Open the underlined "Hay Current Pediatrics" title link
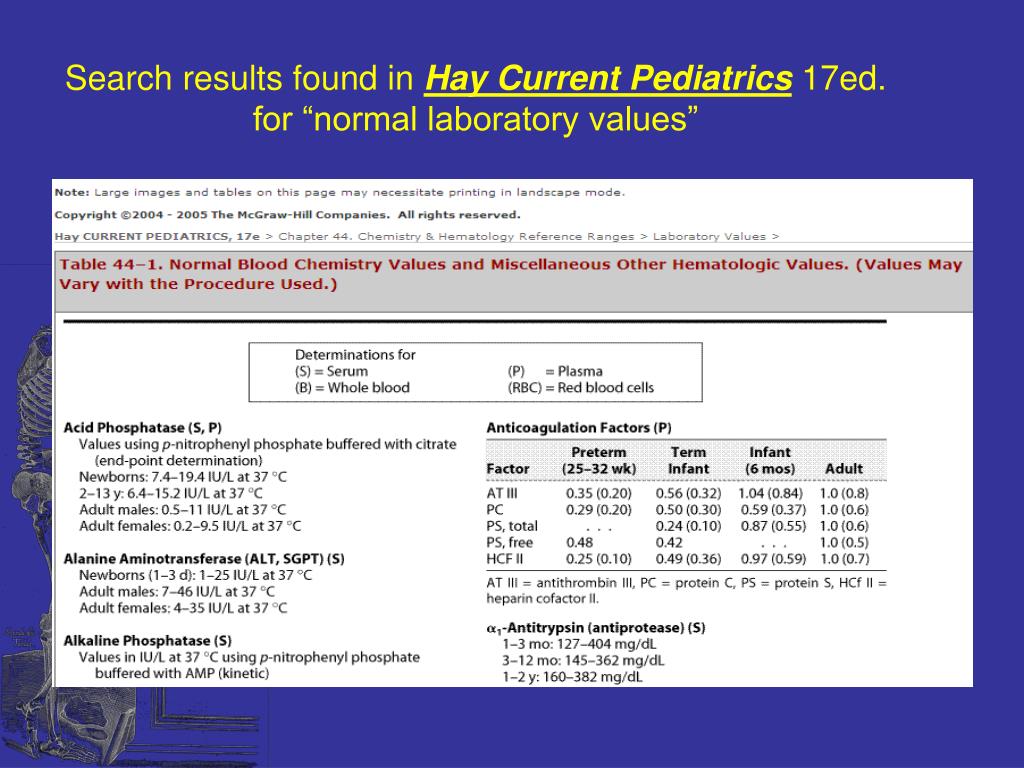The height and width of the screenshot is (768, 1024). tap(608, 79)
